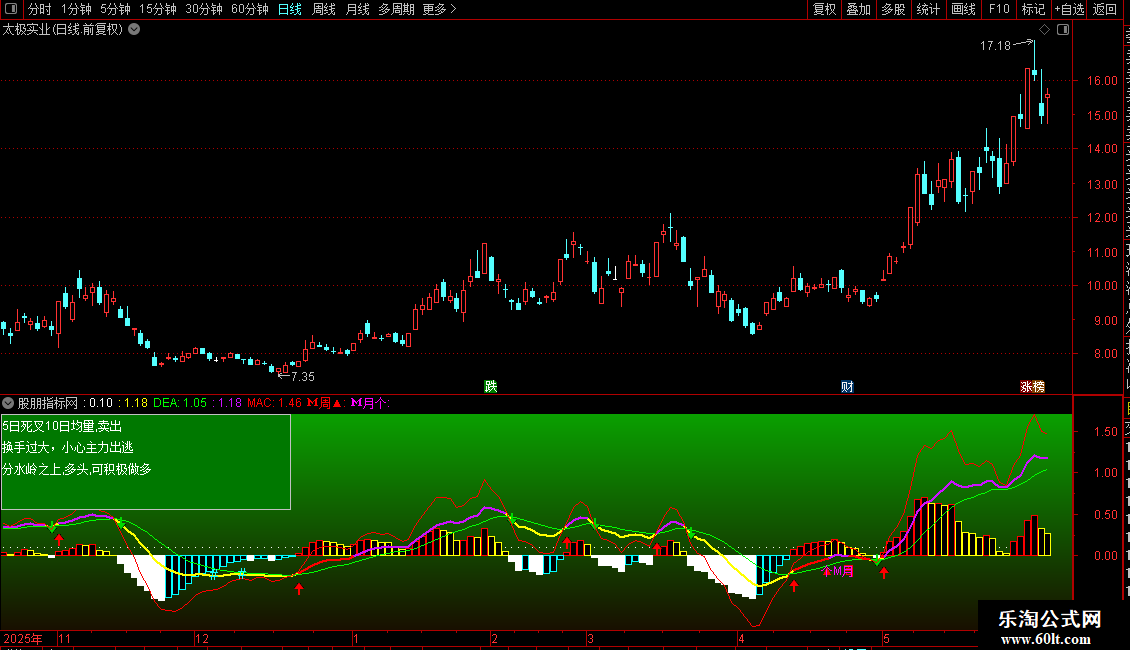Screen dimensions: 1130x650
Task: Select the 15分钟 period tab
Action: pyautogui.click(x=158, y=9)
